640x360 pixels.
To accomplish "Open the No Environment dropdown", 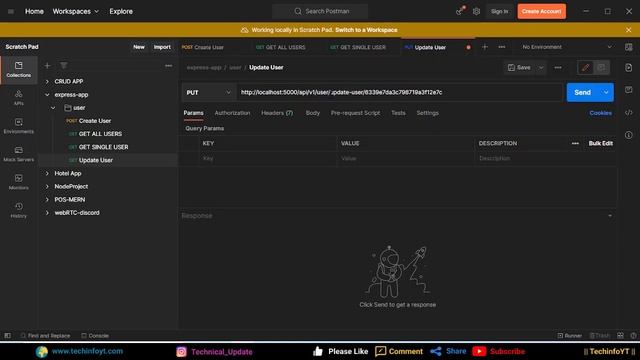I will 567,47.
